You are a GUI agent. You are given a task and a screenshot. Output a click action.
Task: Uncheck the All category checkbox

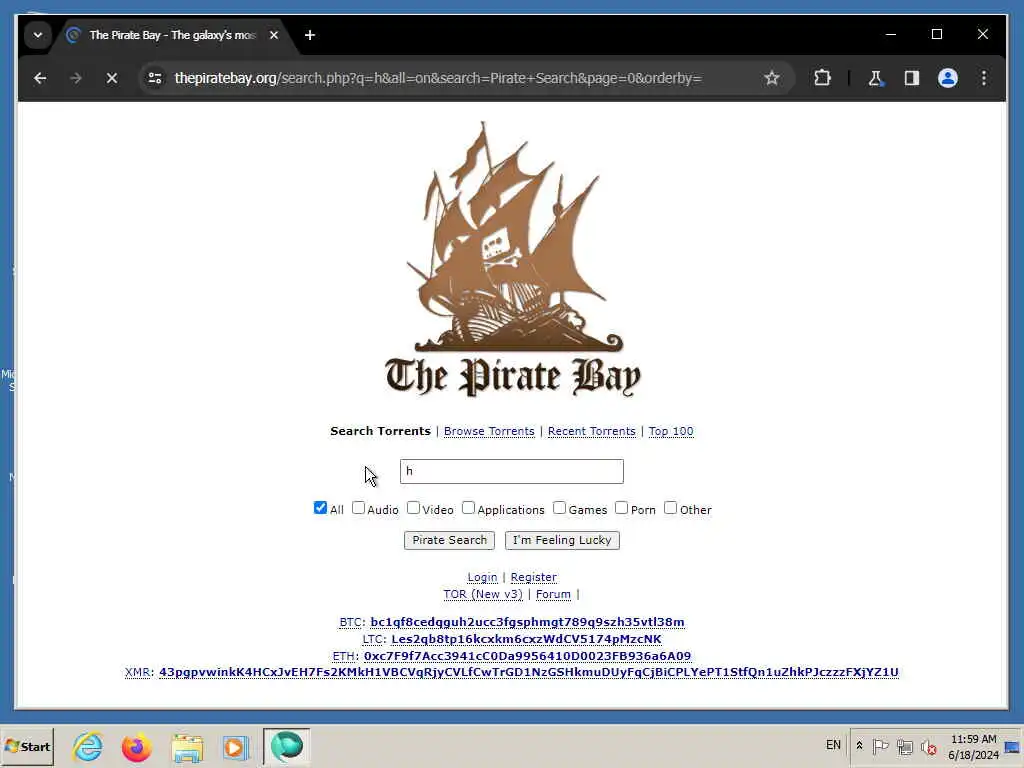(x=320, y=508)
